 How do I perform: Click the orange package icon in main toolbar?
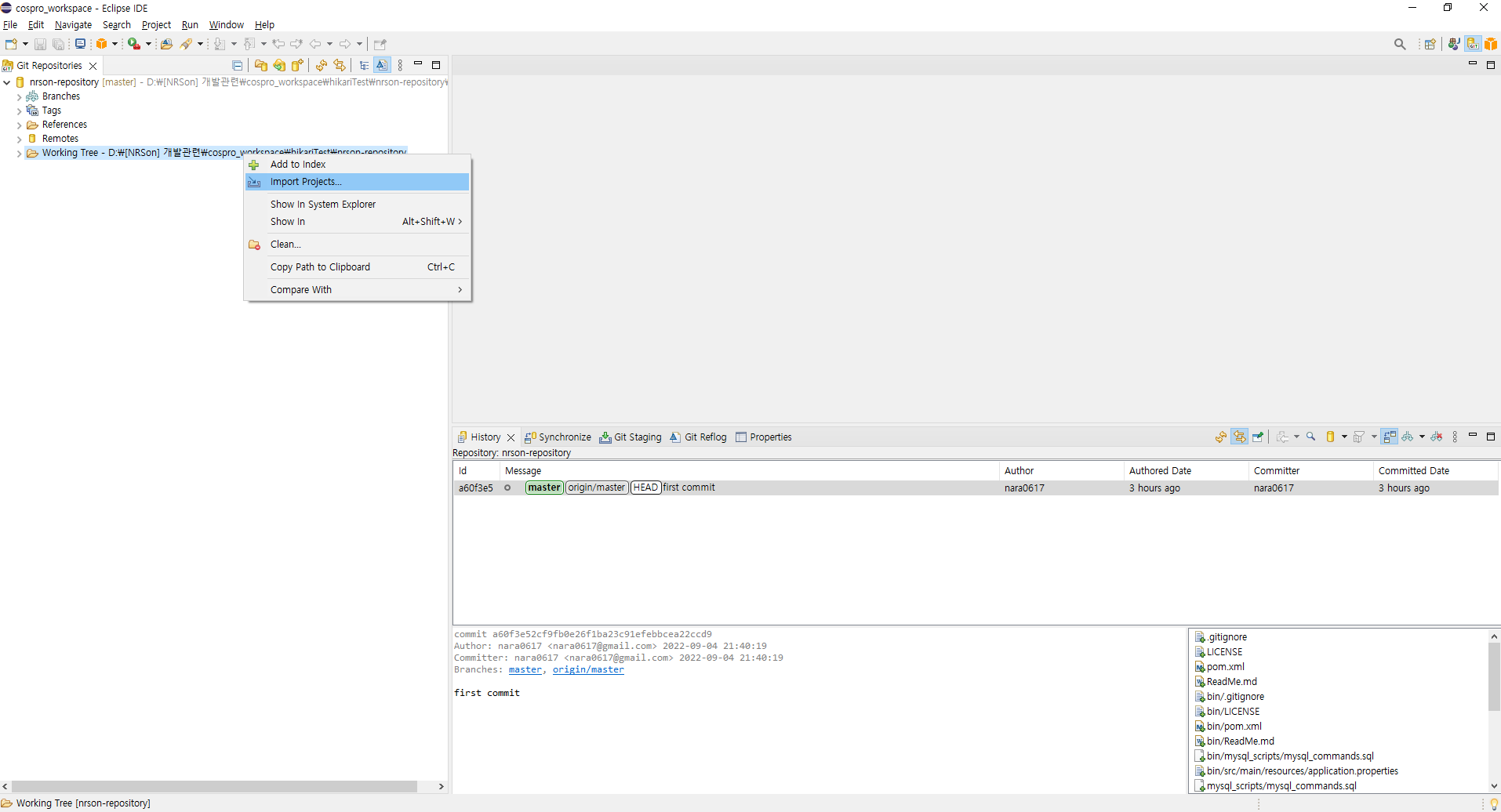point(101,44)
